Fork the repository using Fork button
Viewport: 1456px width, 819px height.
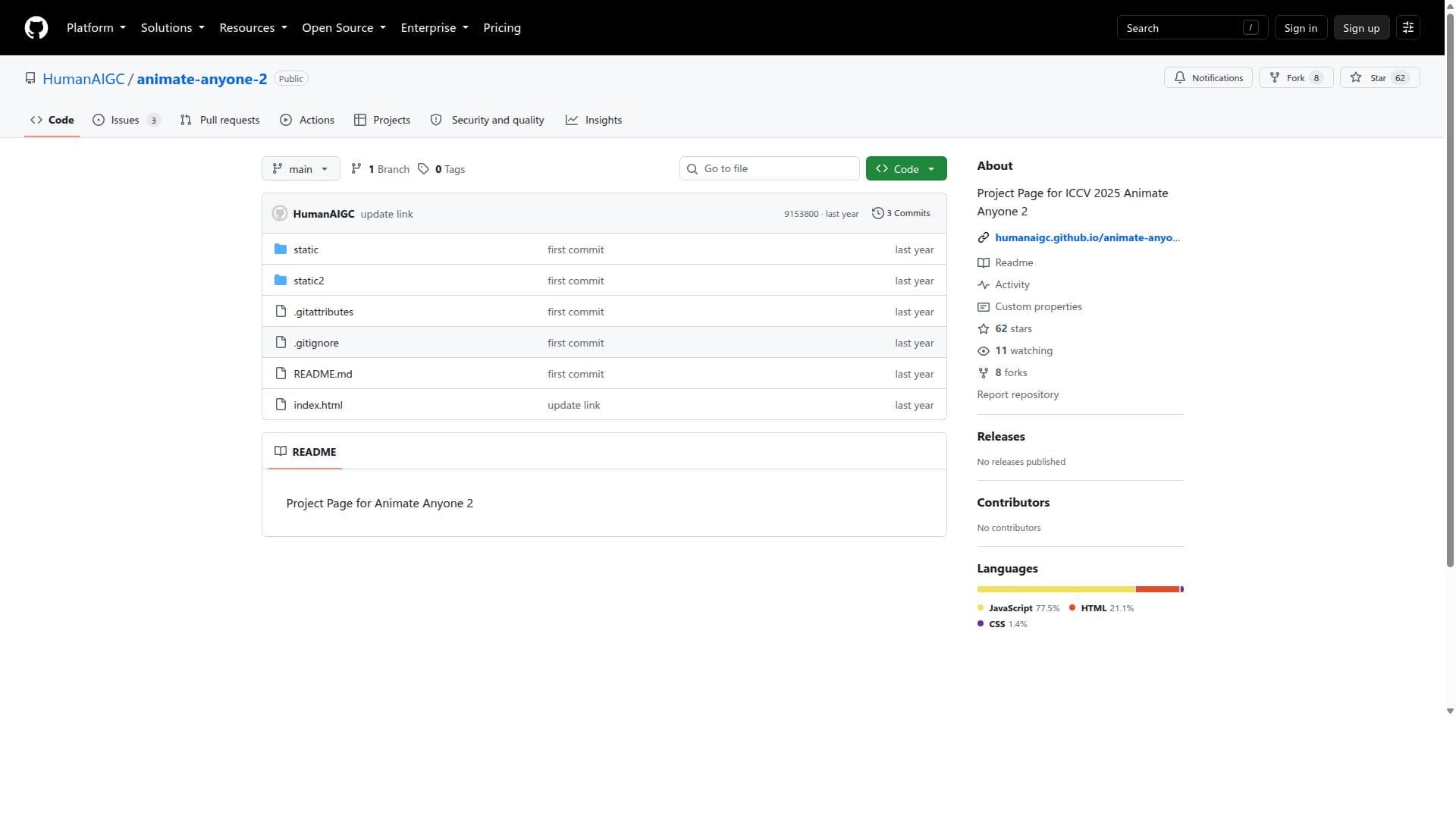(1295, 78)
